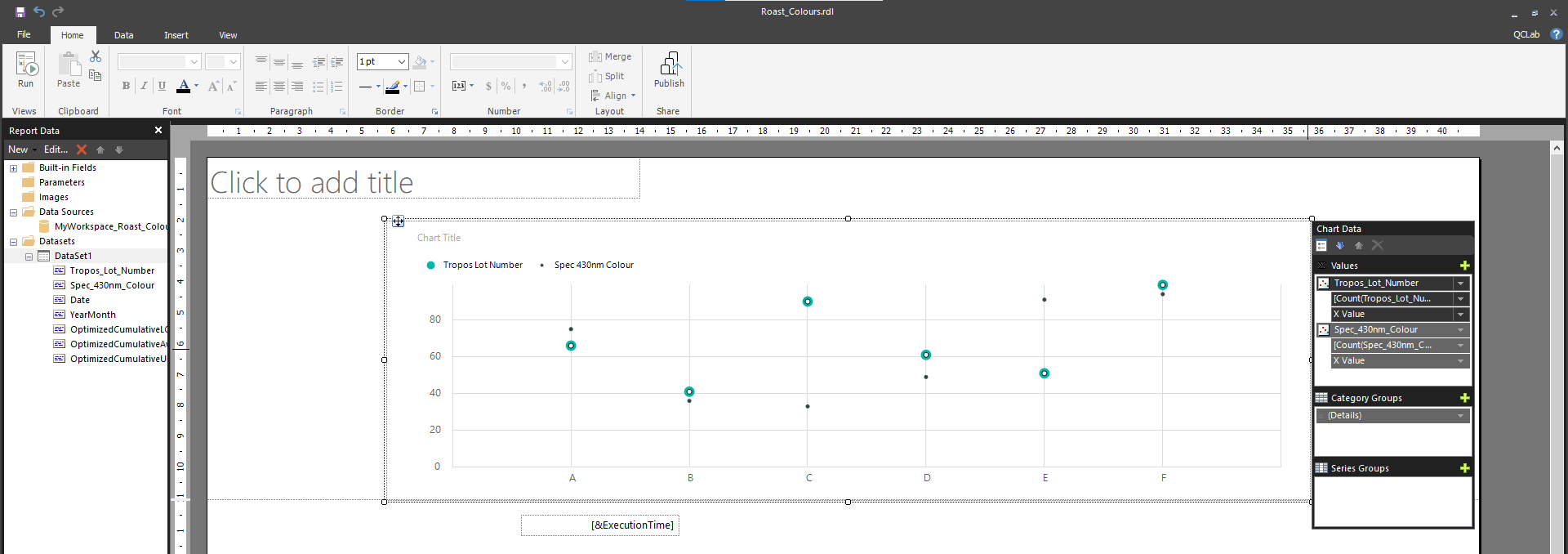Image resolution: width=1568 pixels, height=554 pixels.
Task: Move chart data field down
Action: [1340, 245]
